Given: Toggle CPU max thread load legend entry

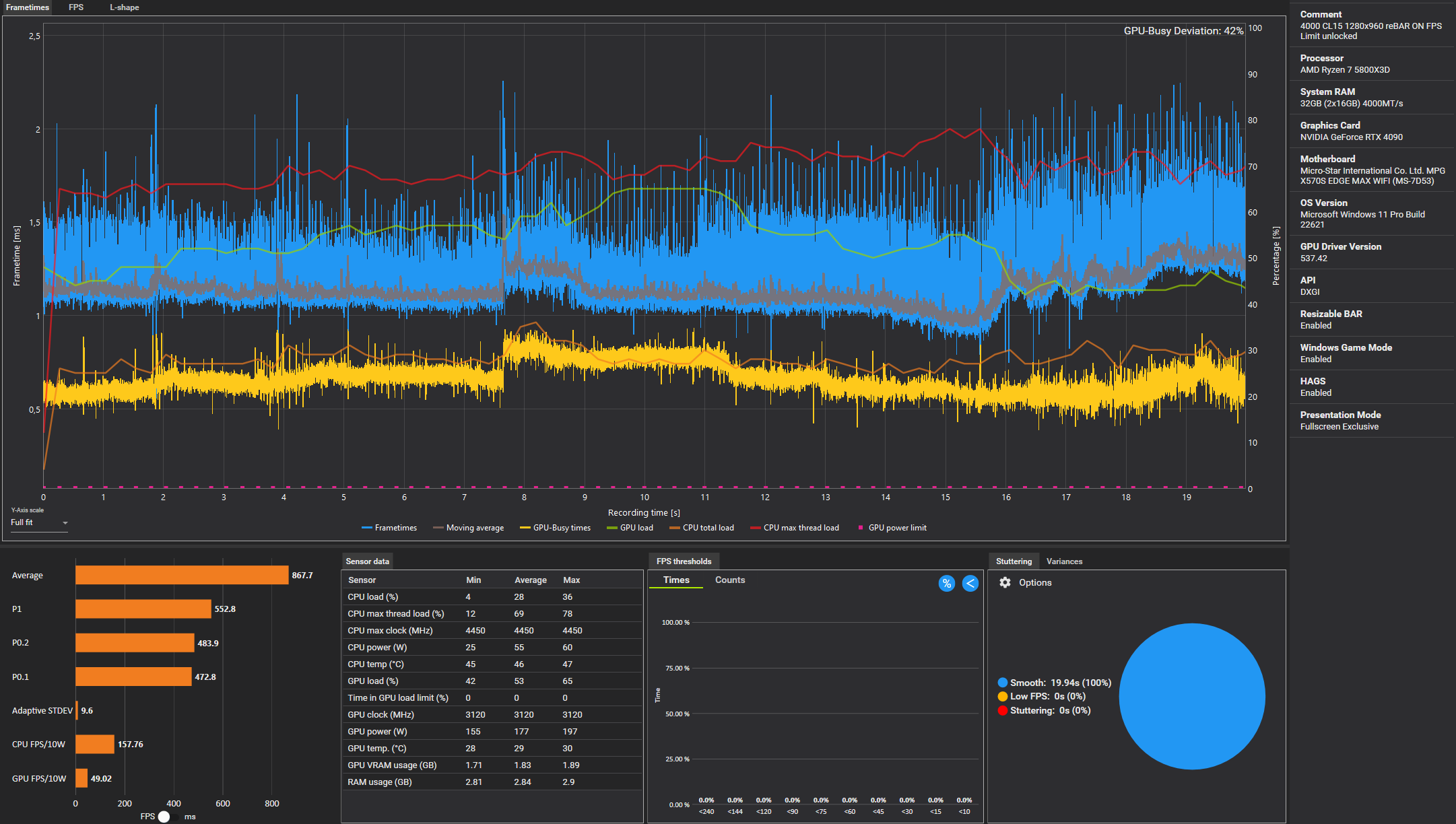Looking at the screenshot, I should pyautogui.click(x=794, y=528).
